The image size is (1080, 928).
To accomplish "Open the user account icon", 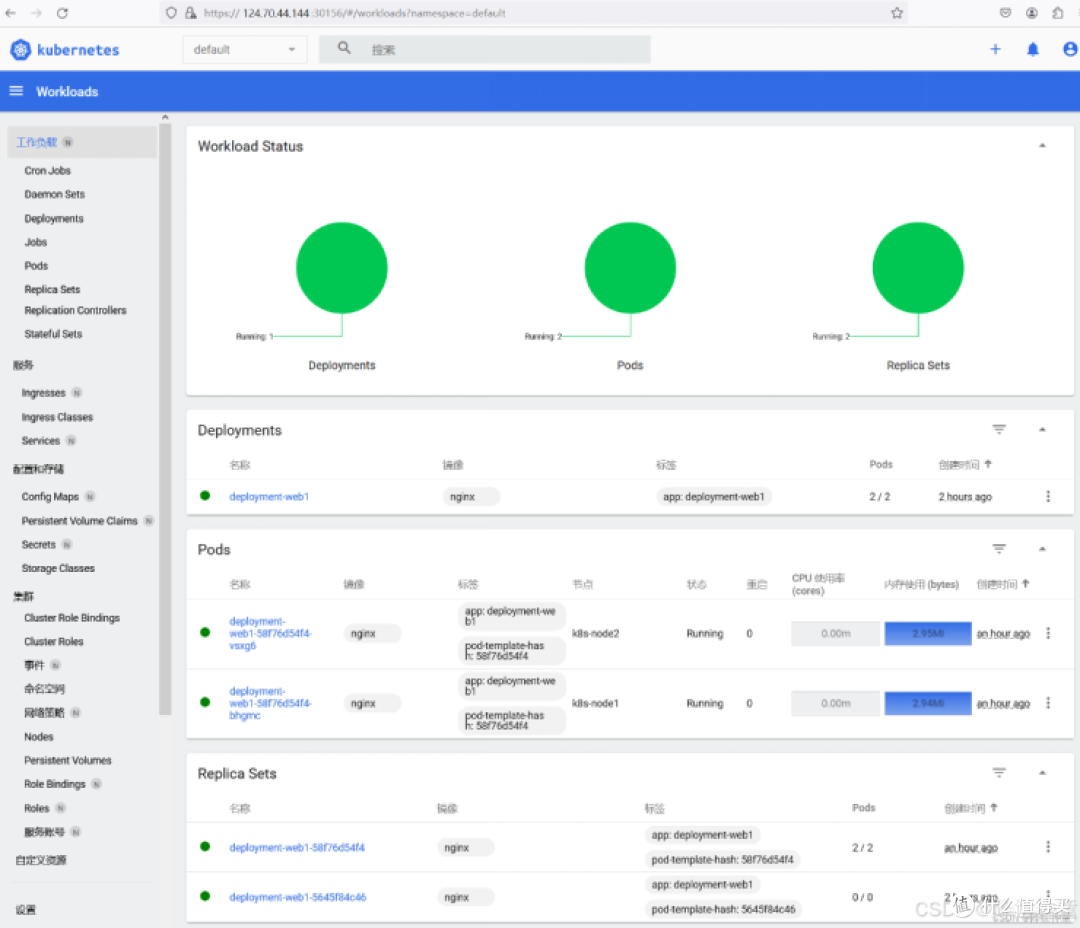I will tap(1070, 49).
